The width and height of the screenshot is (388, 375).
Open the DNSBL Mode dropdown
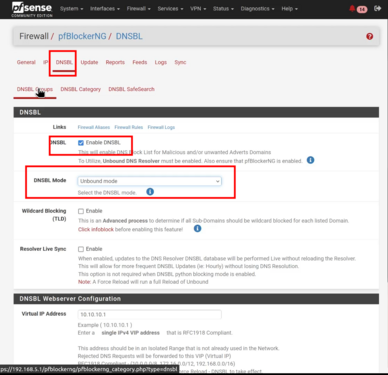(149, 181)
